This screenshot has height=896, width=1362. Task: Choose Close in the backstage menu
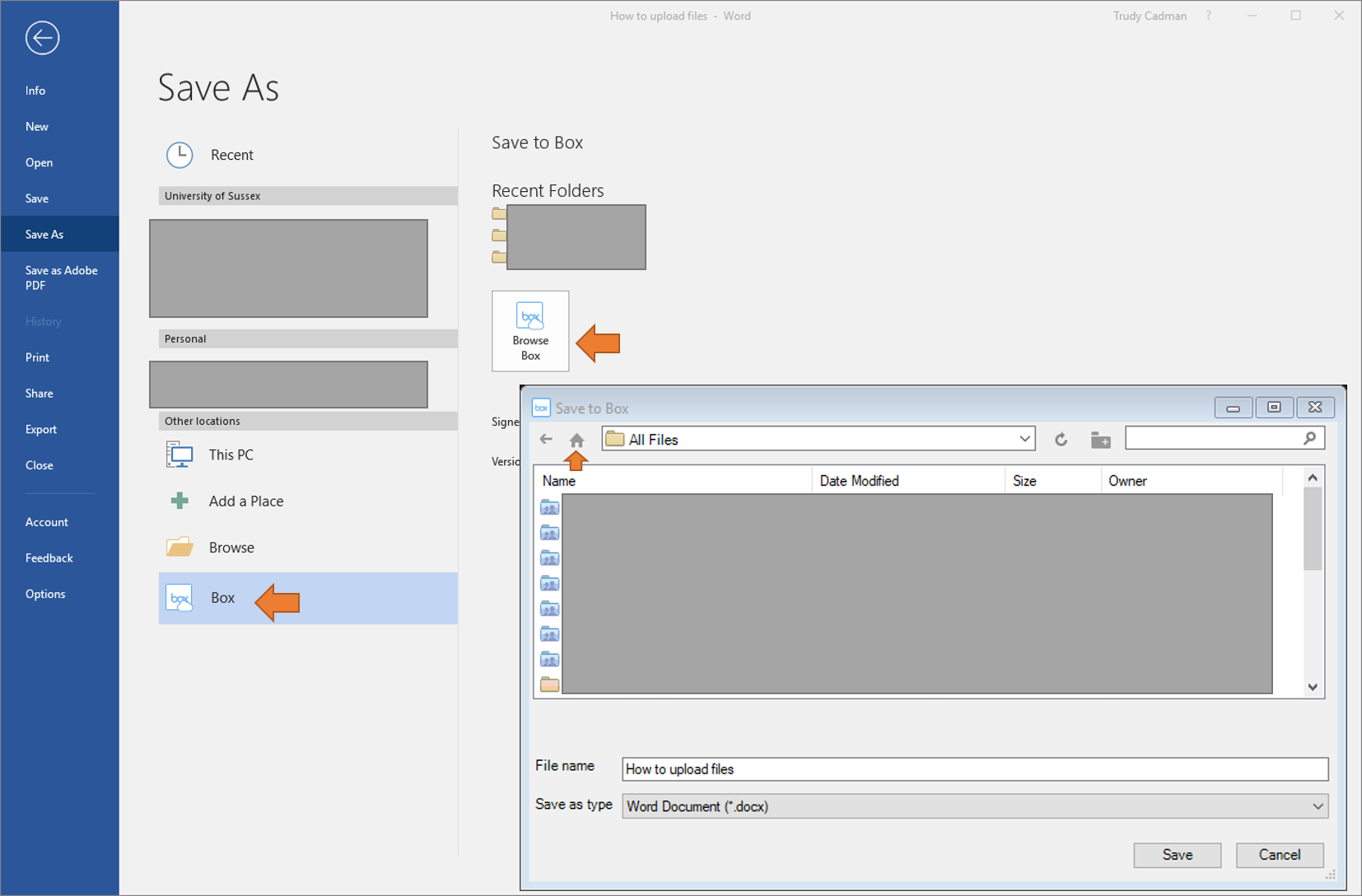[x=39, y=465]
